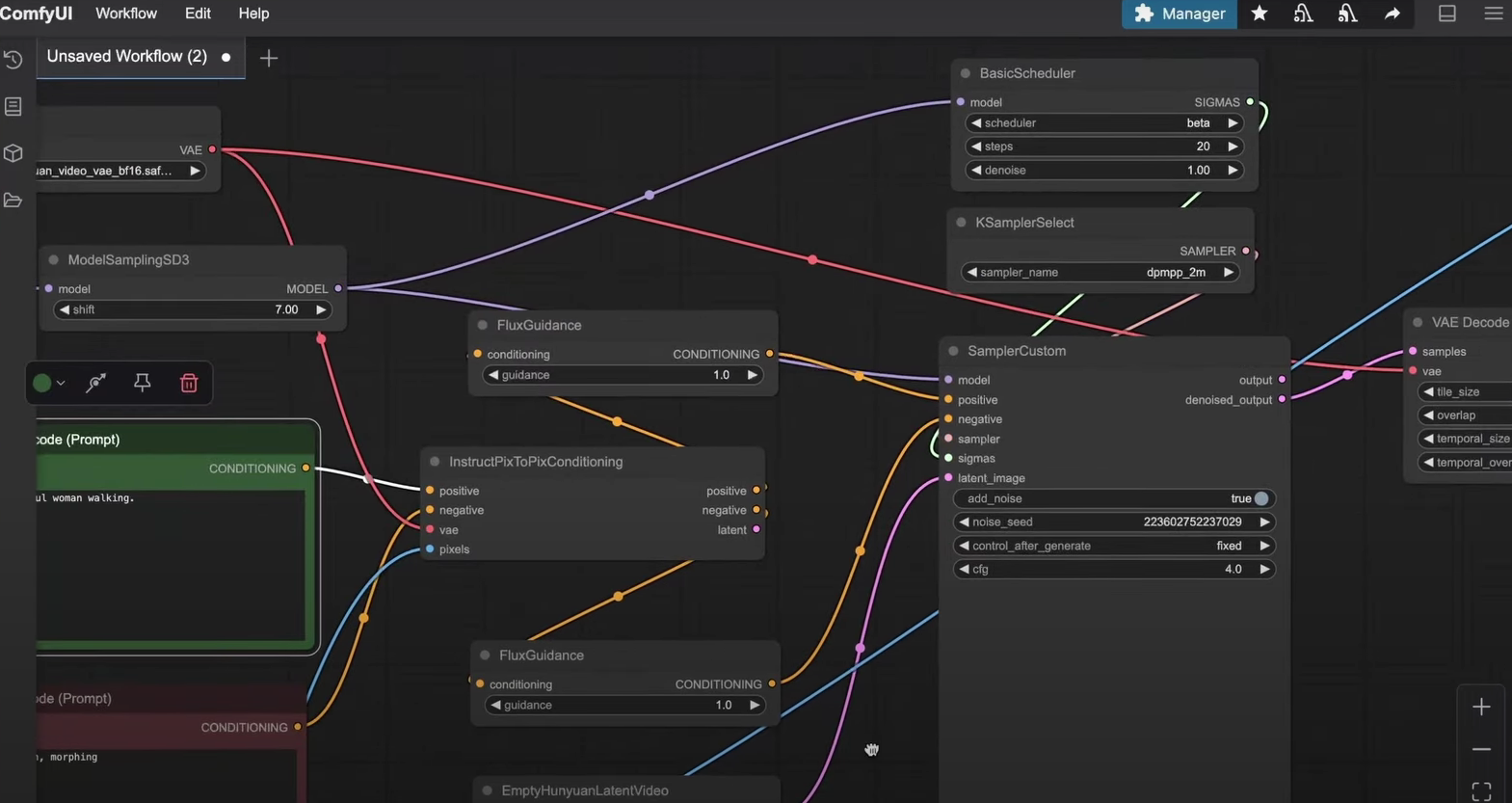Open the Workflow menu

tap(126, 13)
